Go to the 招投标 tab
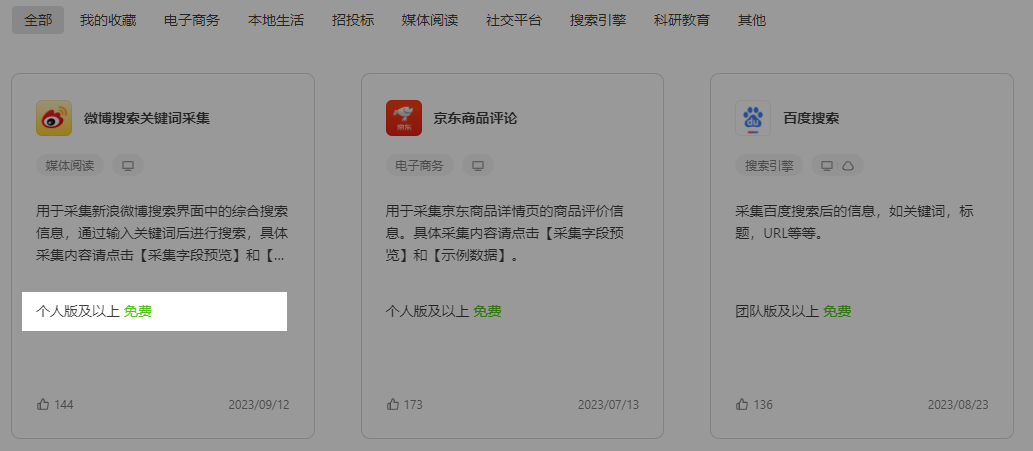Screen dimensions: 1033x451 353,20
